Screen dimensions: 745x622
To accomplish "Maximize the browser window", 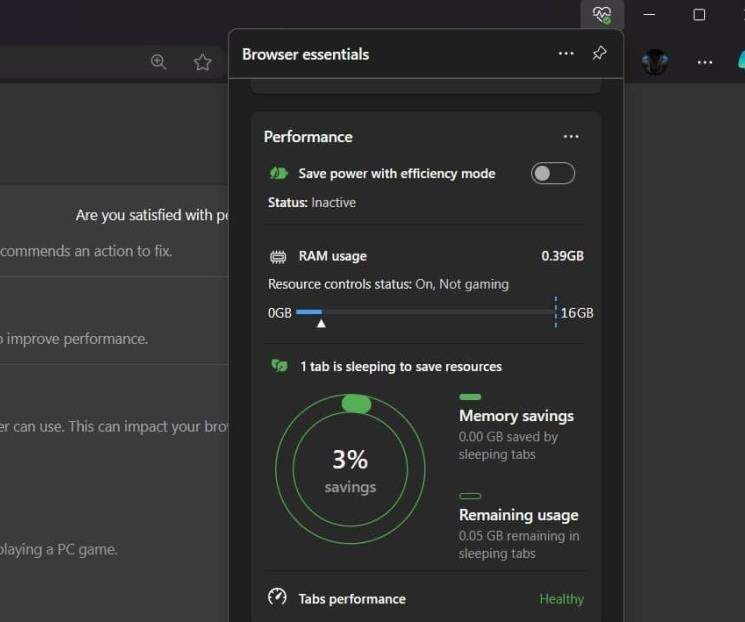I will (699, 15).
